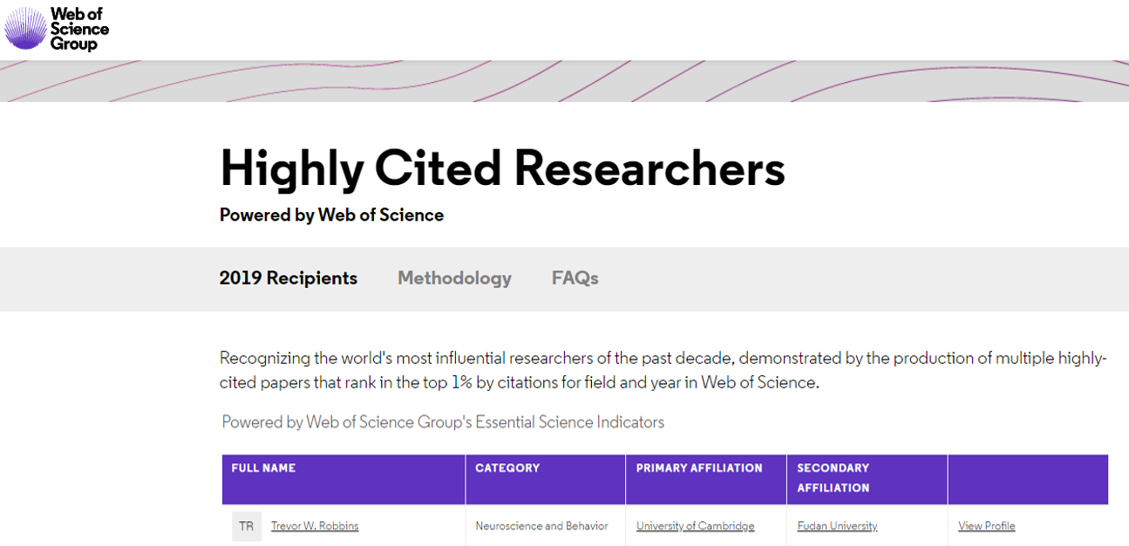Sort by the Full Name column header
Image resolution: width=1129 pixels, height=546 pixels.
264,468
